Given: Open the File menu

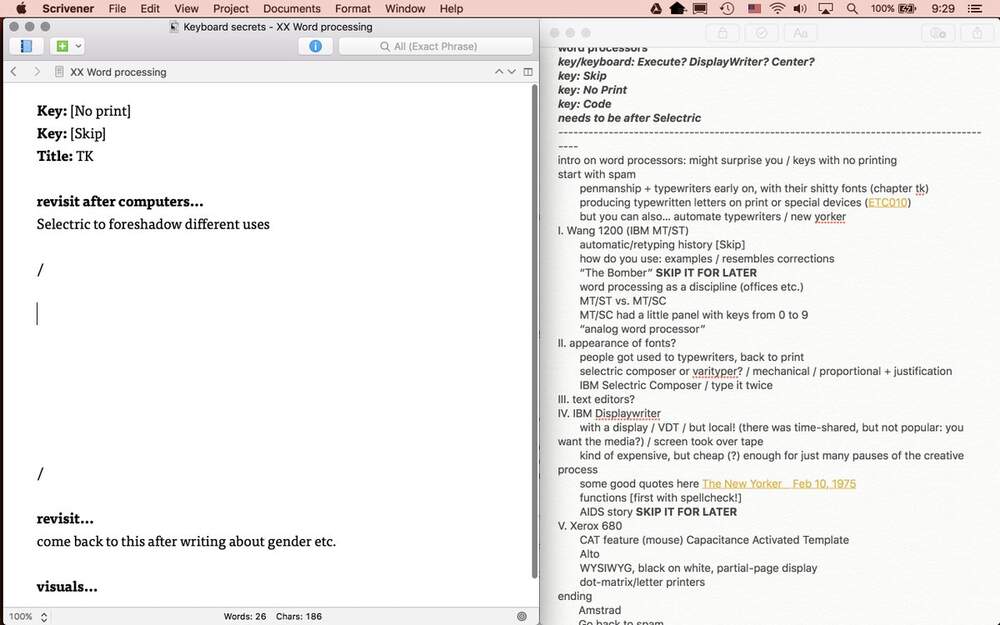Looking at the screenshot, I should tap(117, 8).
